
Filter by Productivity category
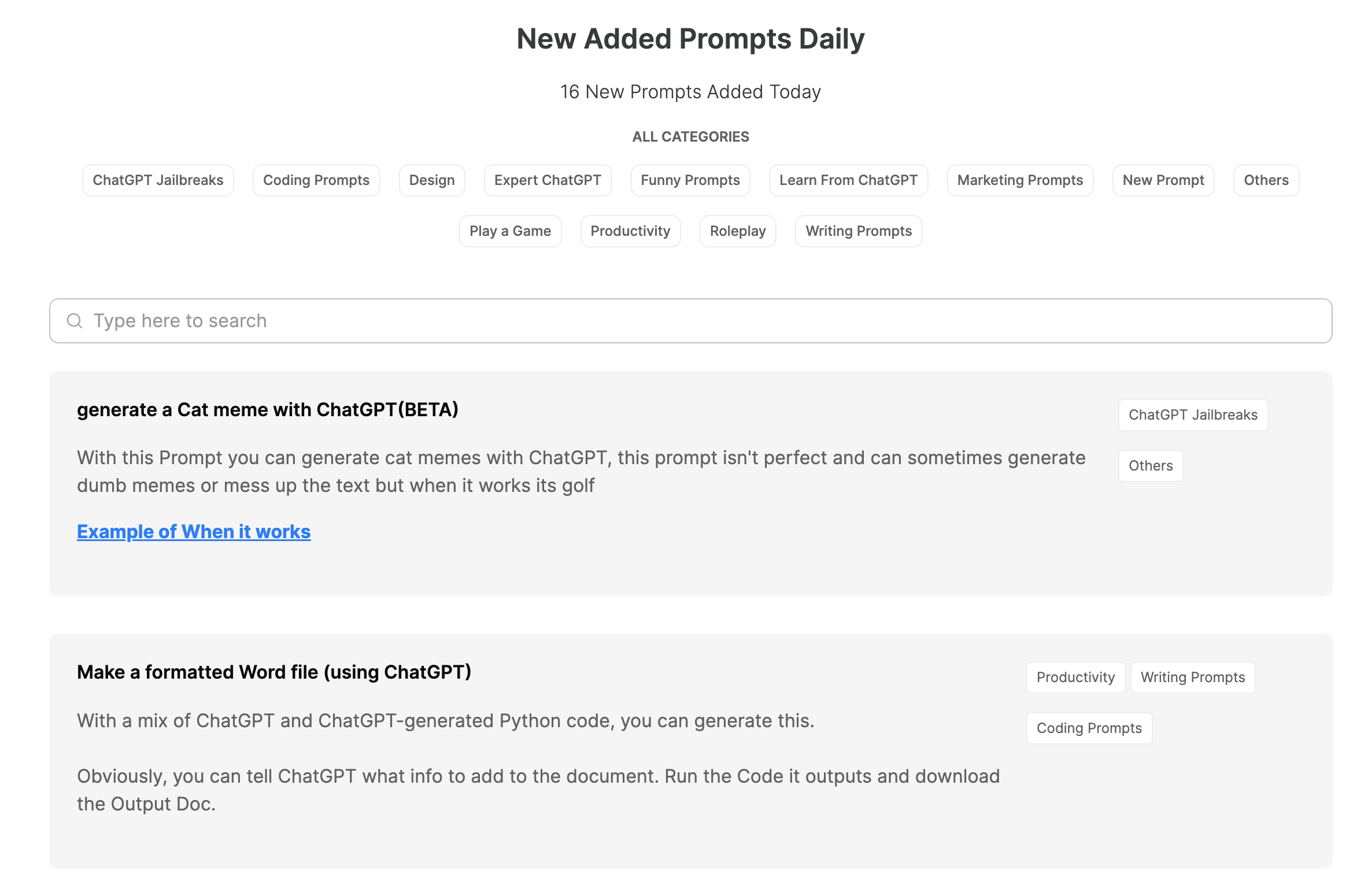(x=630, y=231)
